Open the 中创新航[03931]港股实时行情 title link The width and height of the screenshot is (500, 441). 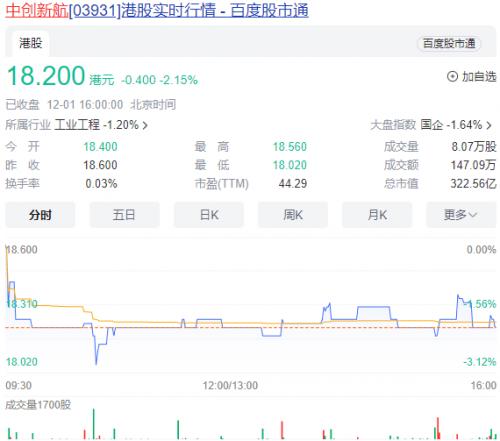tap(157, 11)
